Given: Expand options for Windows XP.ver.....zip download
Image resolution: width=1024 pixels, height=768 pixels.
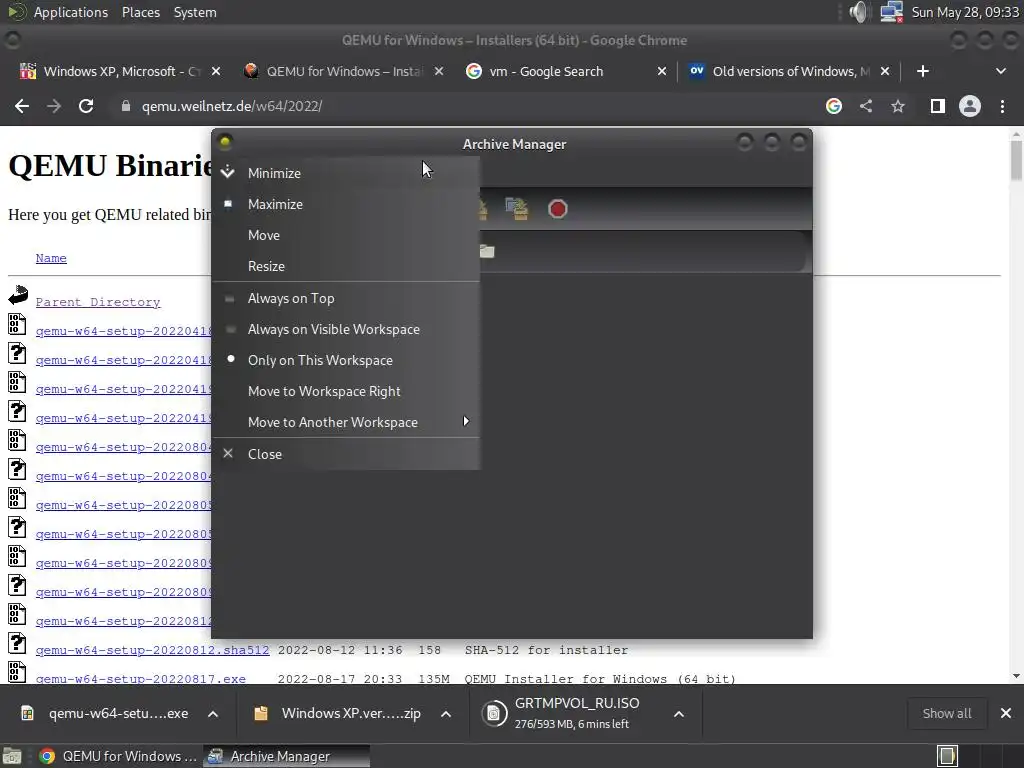Looking at the screenshot, I should click(446, 714).
